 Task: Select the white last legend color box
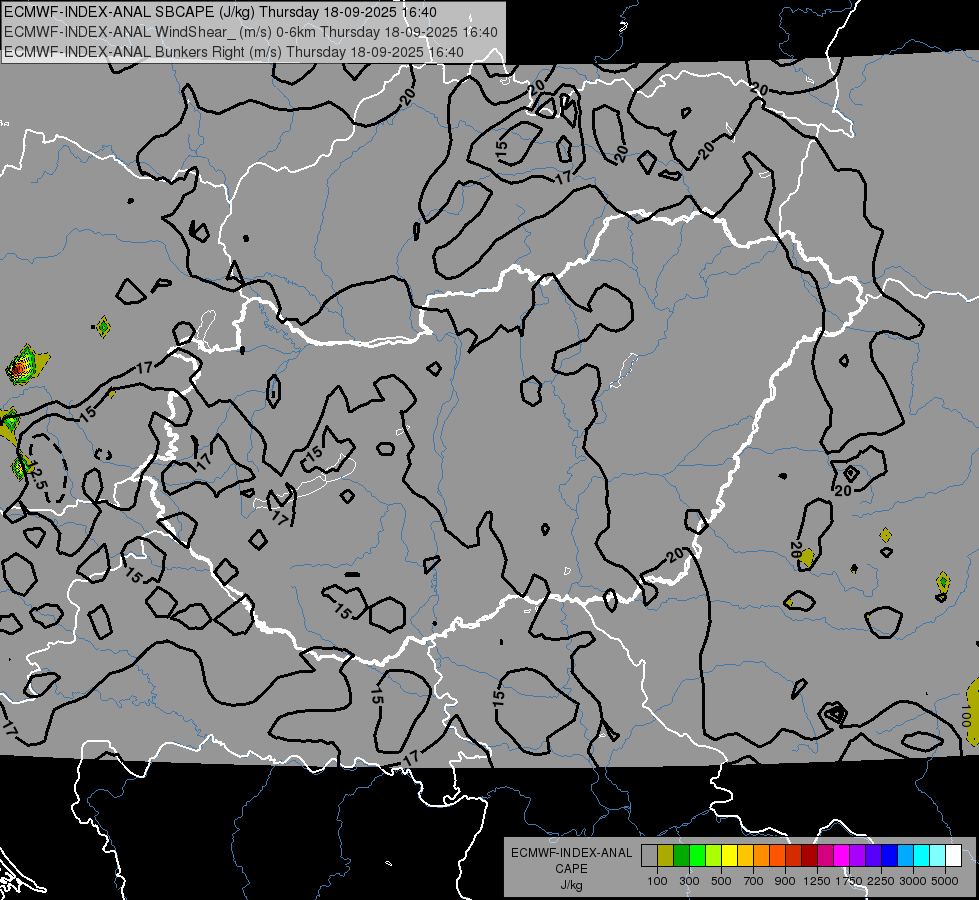tap(953, 856)
